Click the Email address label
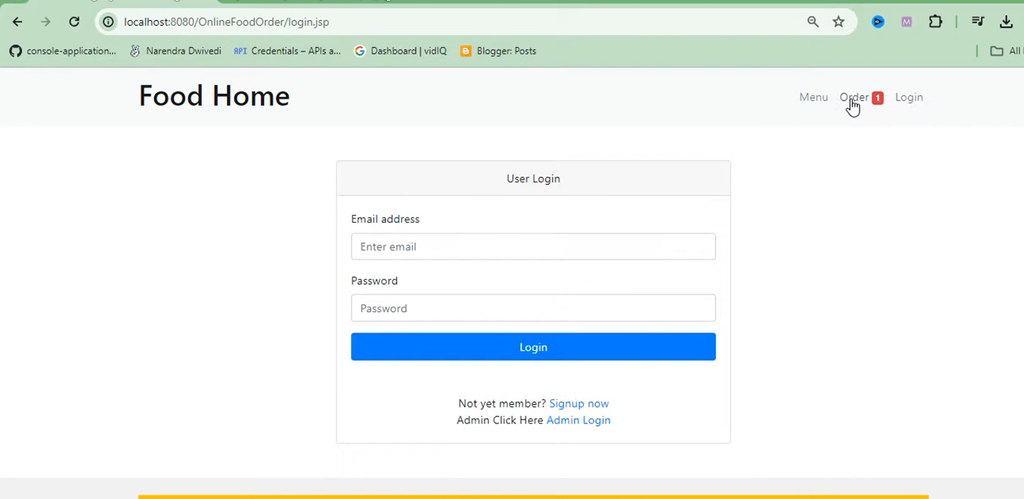 click(385, 219)
